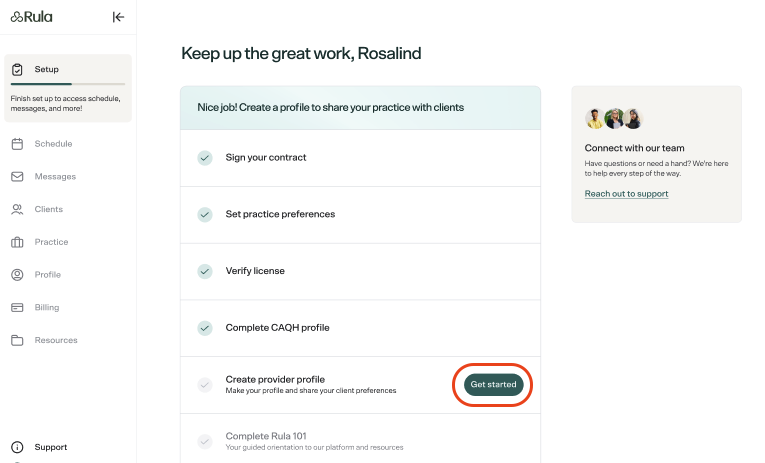The image size is (765, 463).
Task: Open the Messages envelope icon
Action: point(17,177)
